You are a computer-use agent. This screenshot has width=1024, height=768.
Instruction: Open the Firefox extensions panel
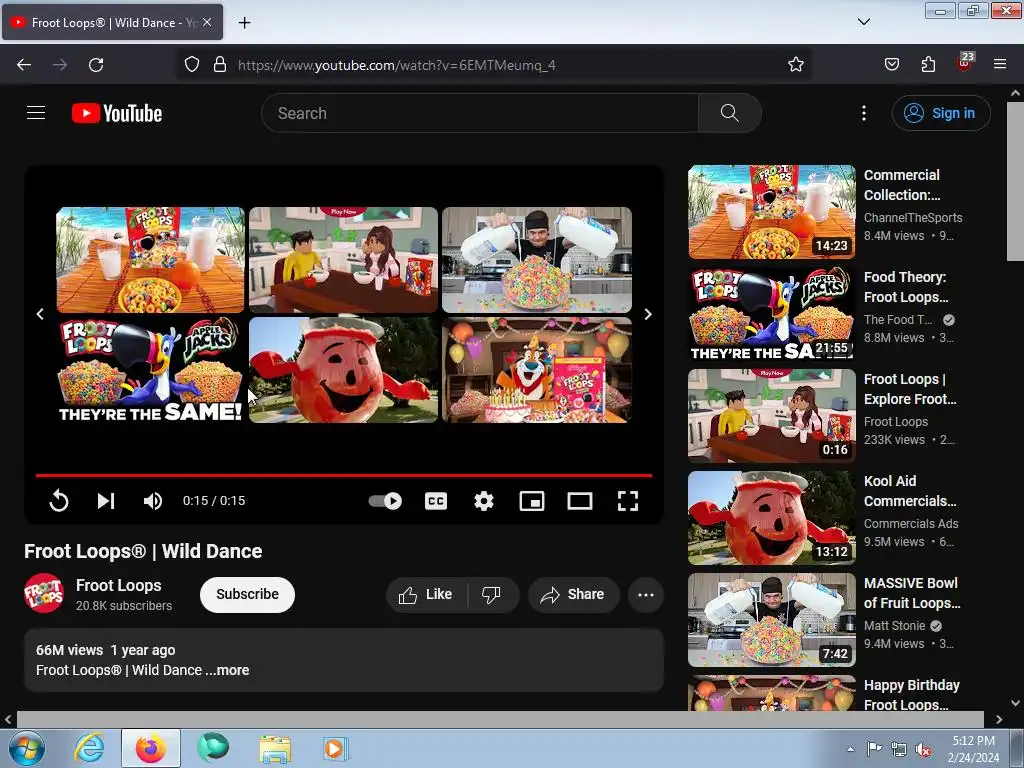tap(928, 65)
